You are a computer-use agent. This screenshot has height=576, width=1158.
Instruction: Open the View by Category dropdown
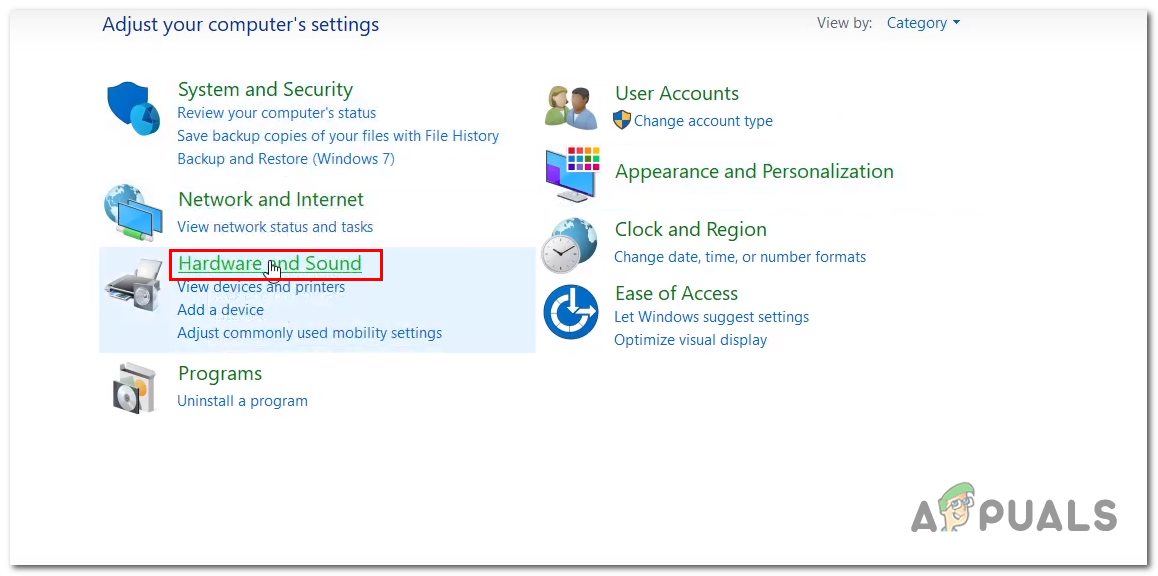tap(923, 23)
